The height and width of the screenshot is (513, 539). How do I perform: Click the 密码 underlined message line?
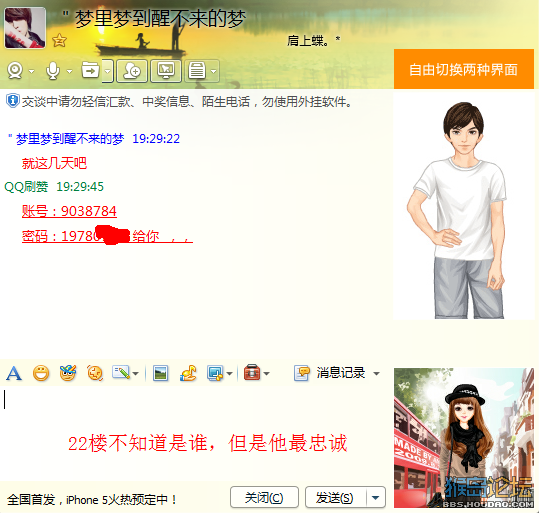coord(107,236)
